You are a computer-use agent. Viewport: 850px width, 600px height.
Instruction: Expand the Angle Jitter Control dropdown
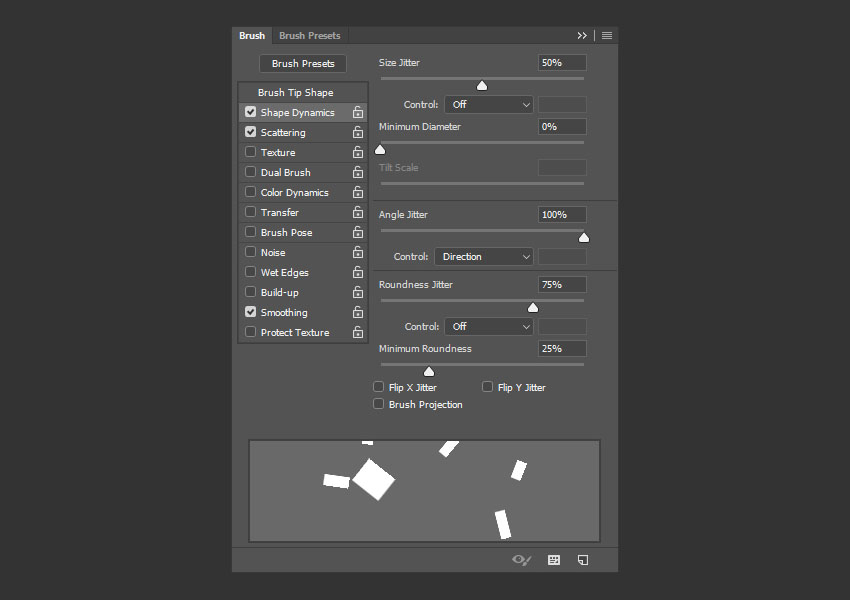pyautogui.click(x=484, y=257)
